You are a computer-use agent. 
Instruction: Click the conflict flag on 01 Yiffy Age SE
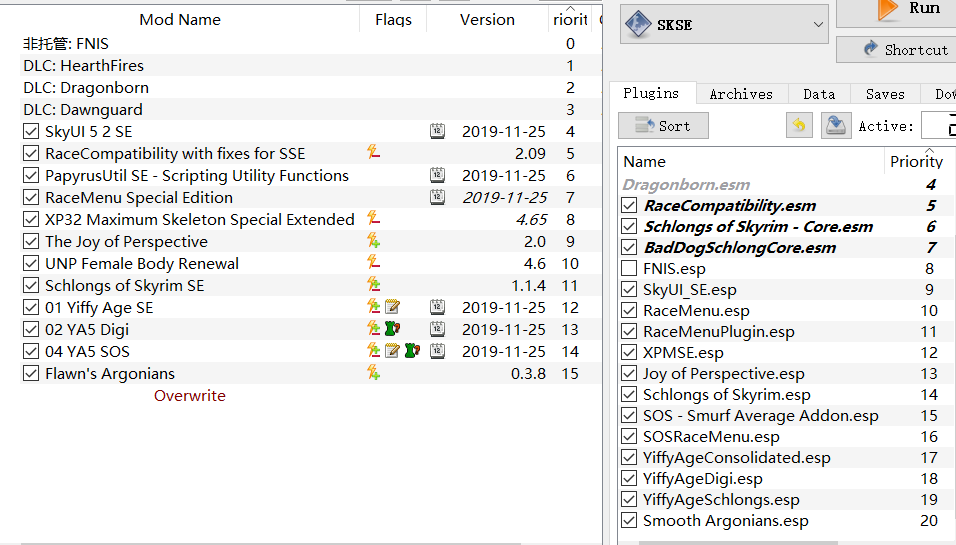(x=373, y=306)
